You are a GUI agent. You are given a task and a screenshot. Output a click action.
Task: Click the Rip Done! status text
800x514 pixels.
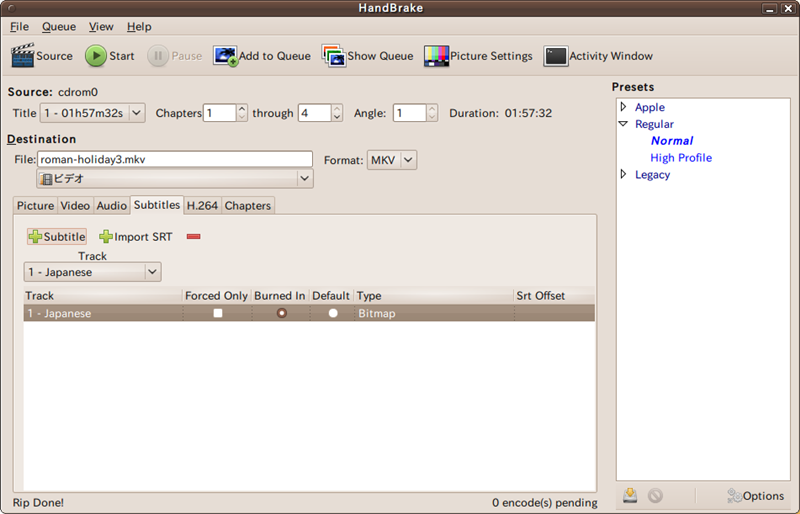[x=38, y=502]
